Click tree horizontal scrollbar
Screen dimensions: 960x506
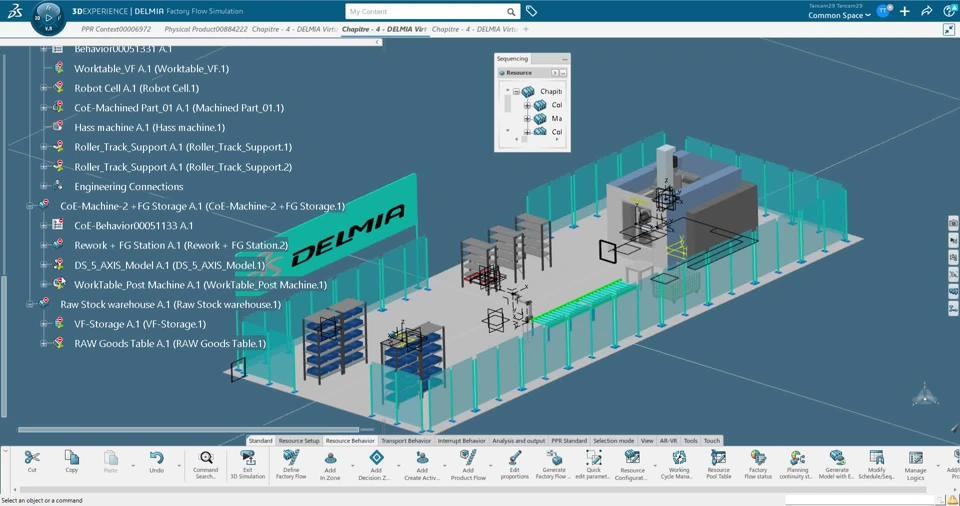[x=188, y=429]
